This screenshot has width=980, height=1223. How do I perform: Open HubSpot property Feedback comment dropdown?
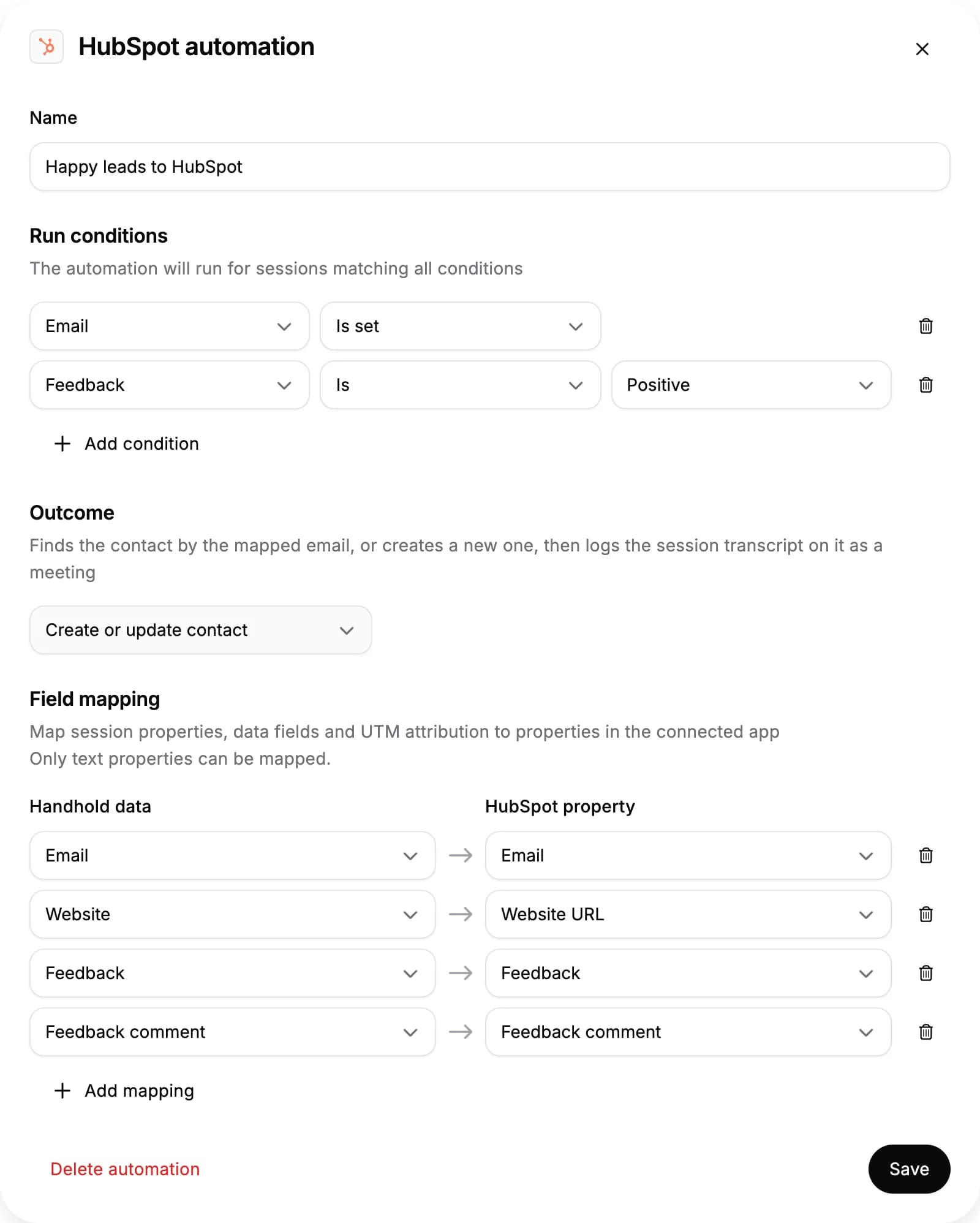(x=688, y=1032)
